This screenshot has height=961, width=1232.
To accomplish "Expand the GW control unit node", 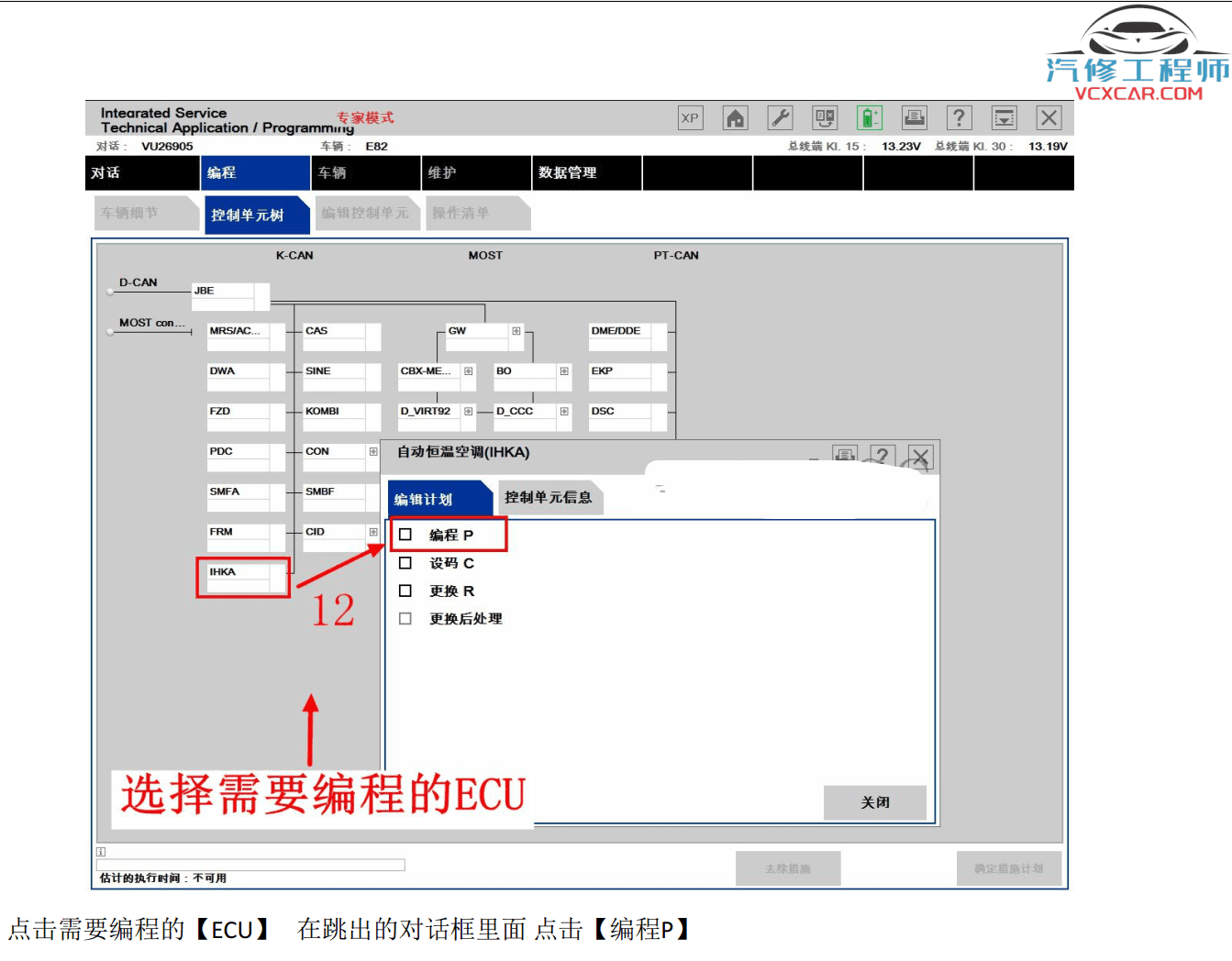I will 515,331.
